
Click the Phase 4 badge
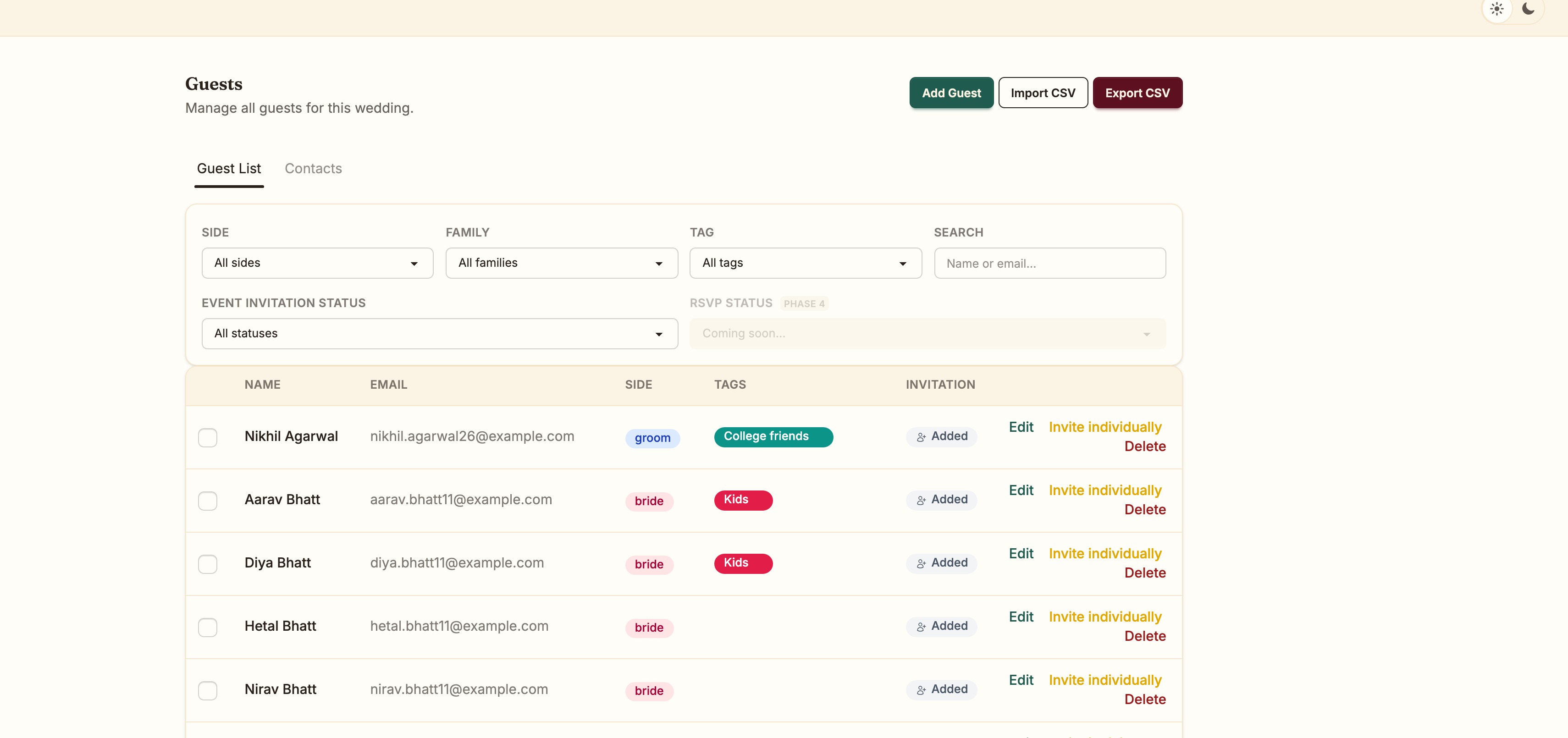pos(804,303)
